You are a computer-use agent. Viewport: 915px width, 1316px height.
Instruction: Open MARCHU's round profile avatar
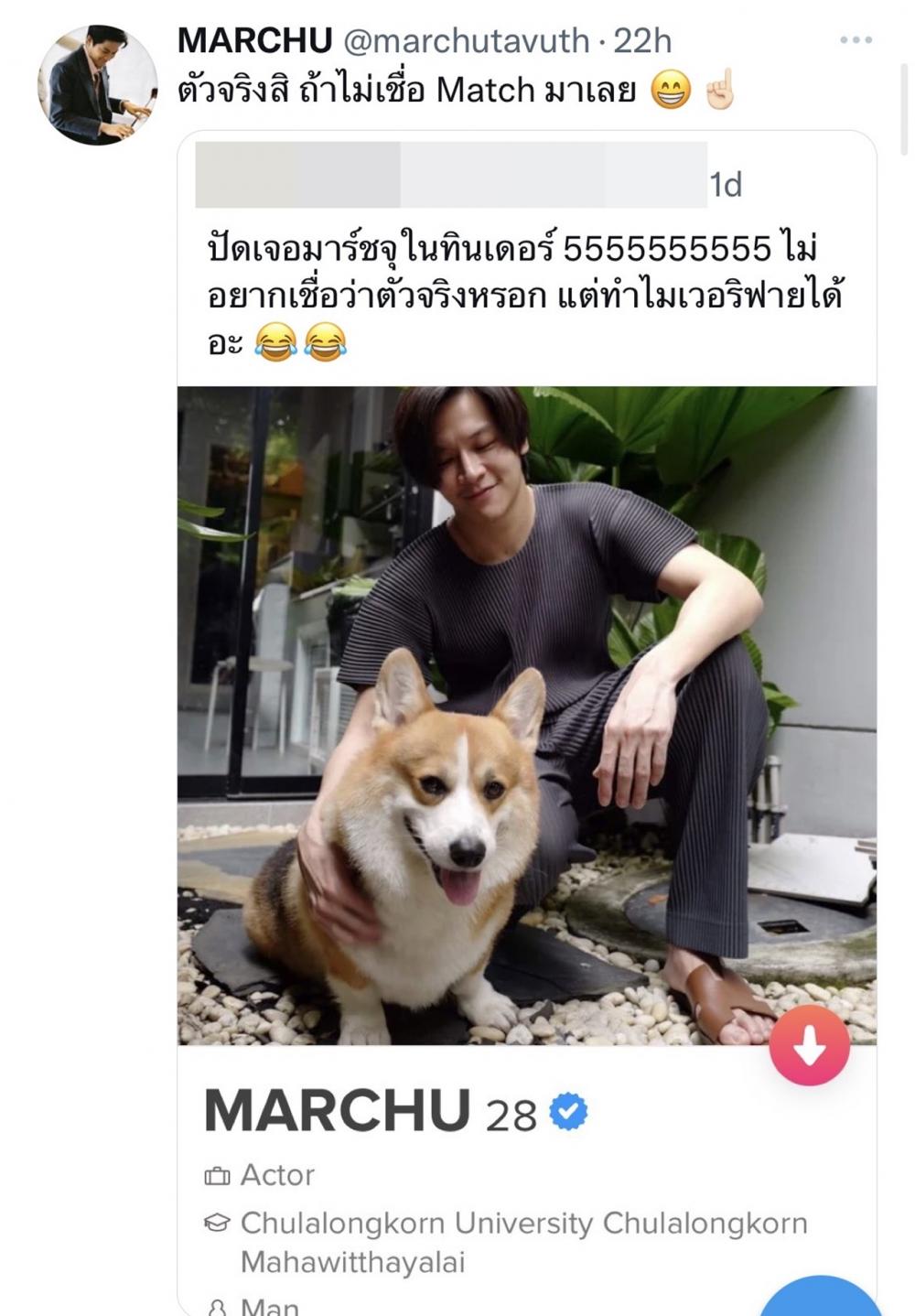coord(97,84)
